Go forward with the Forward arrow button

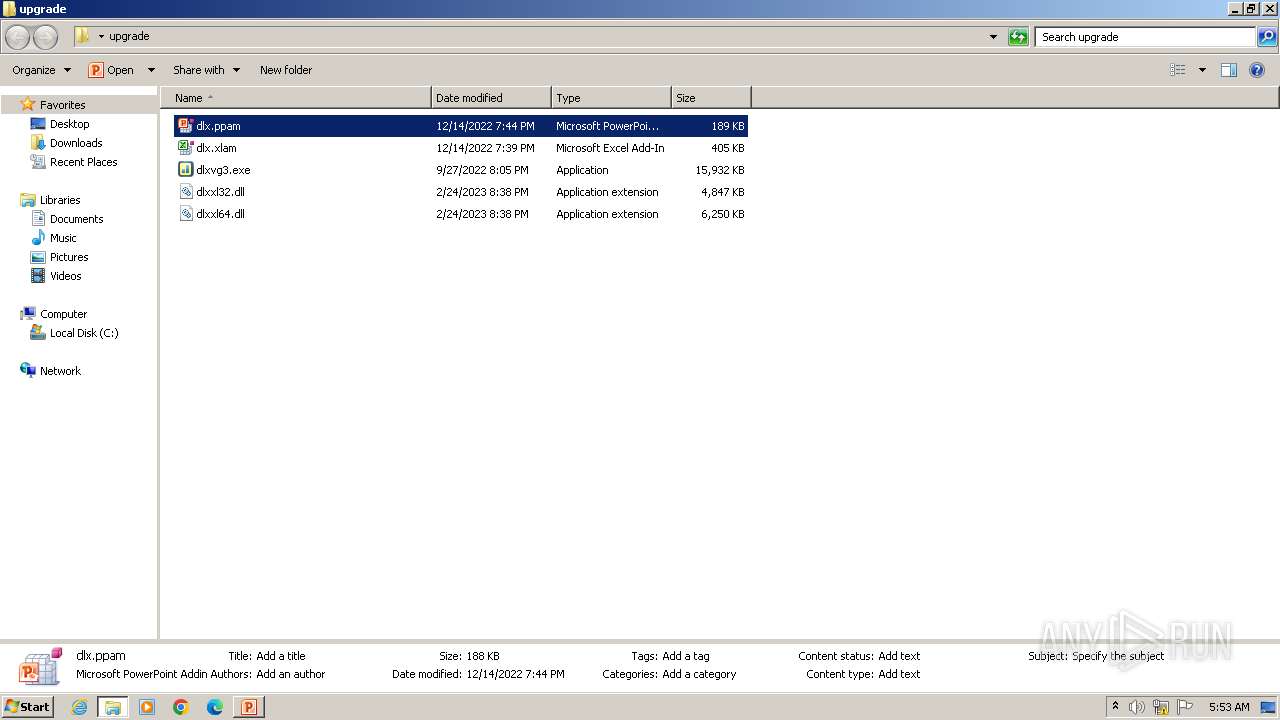(x=45, y=37)
